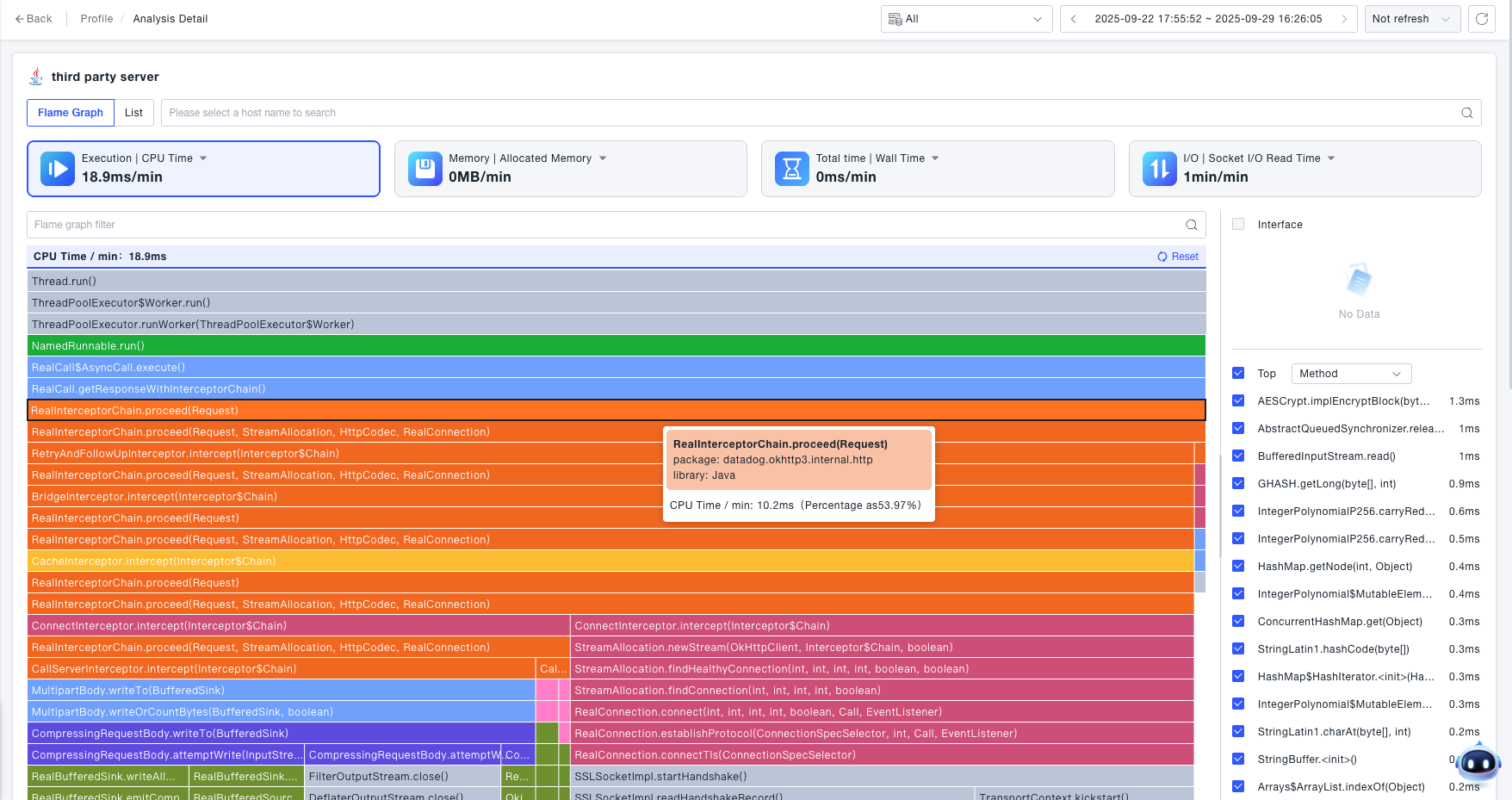Select the Execution CPU Time play icon

[58, 169]
